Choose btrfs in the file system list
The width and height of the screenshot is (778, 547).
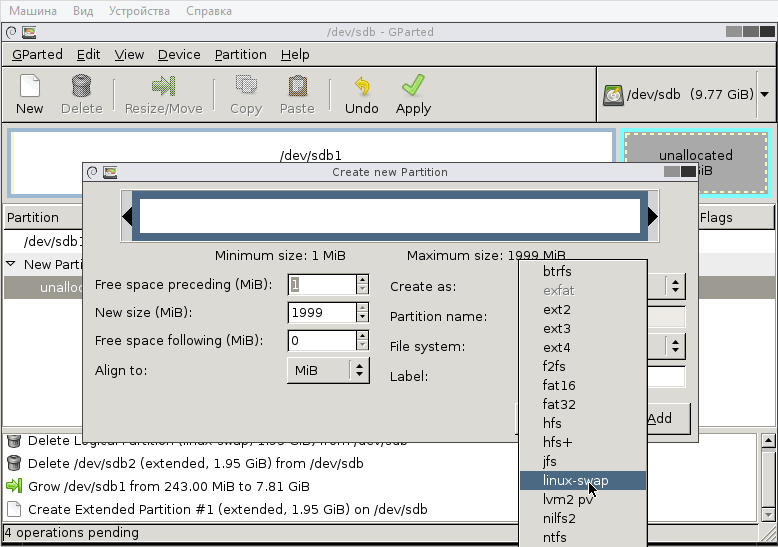tap(583, 272)
